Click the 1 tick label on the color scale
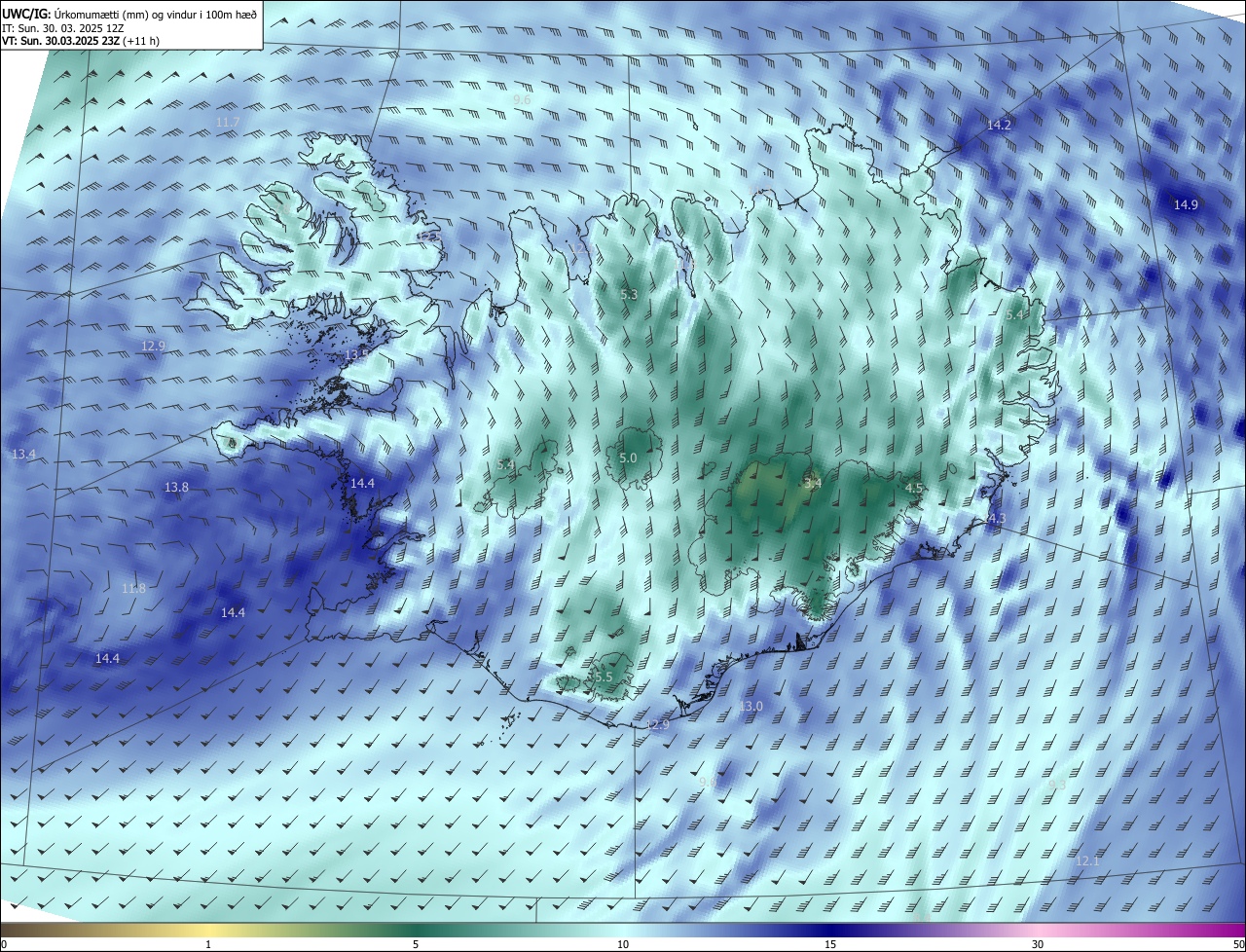The height and width of the screenshot is (952, 1246). click(208, 944)
